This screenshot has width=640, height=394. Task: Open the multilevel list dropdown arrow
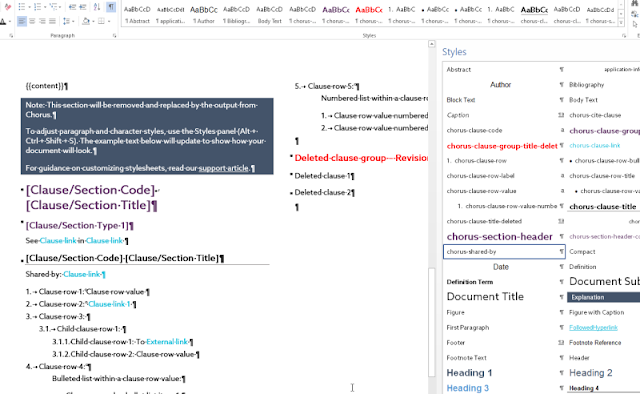click(x=60, y=7)
